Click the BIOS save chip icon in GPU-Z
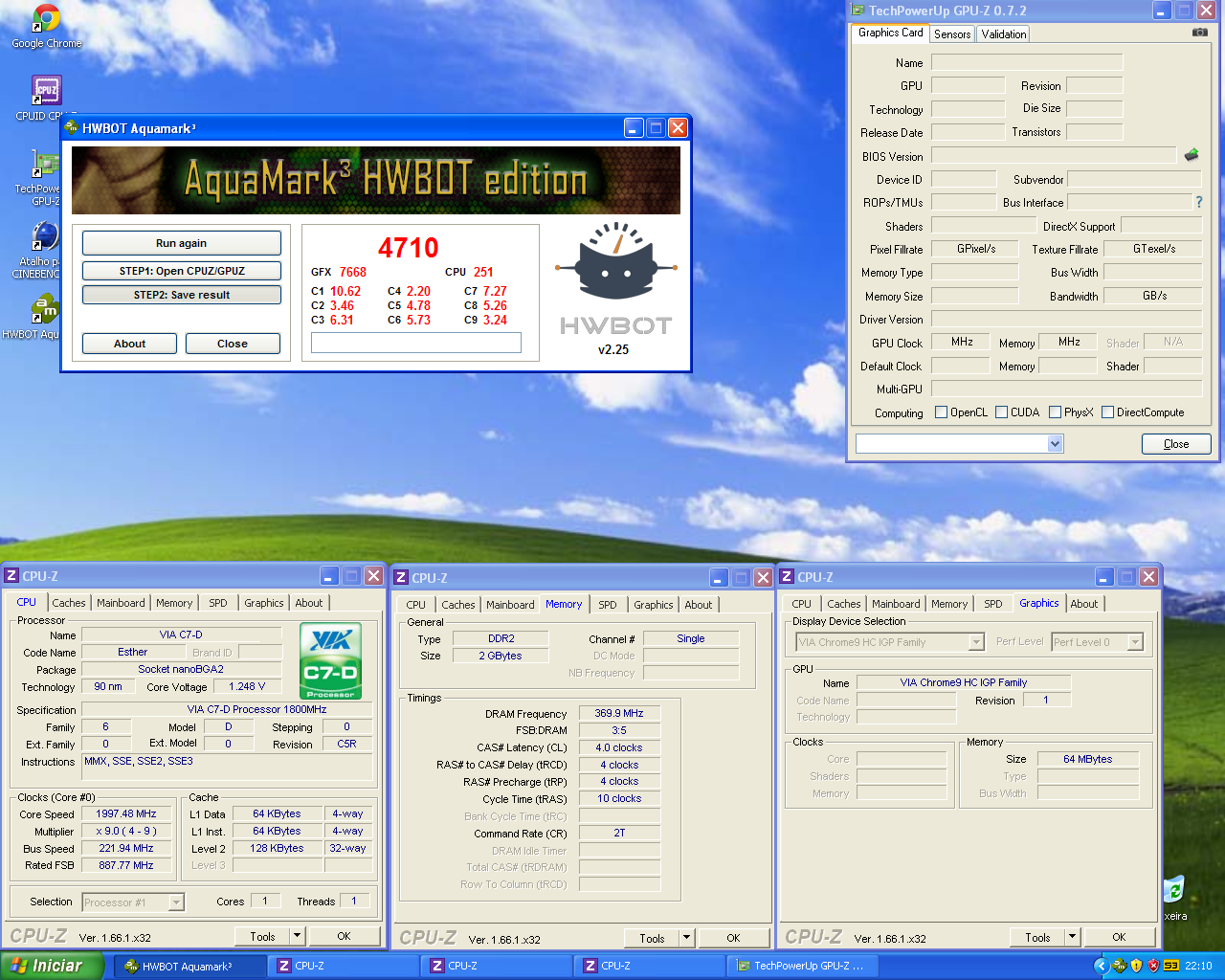This screenshot has height=980, width=1225. pos(1192,154)
